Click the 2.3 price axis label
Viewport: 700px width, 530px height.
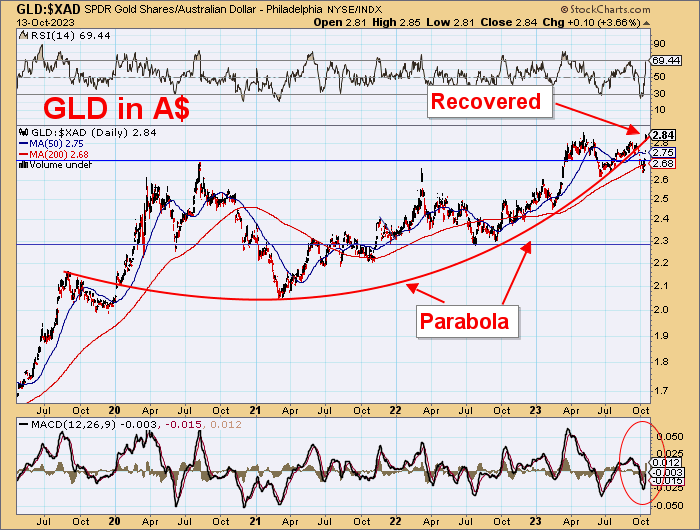pos(660,241)
